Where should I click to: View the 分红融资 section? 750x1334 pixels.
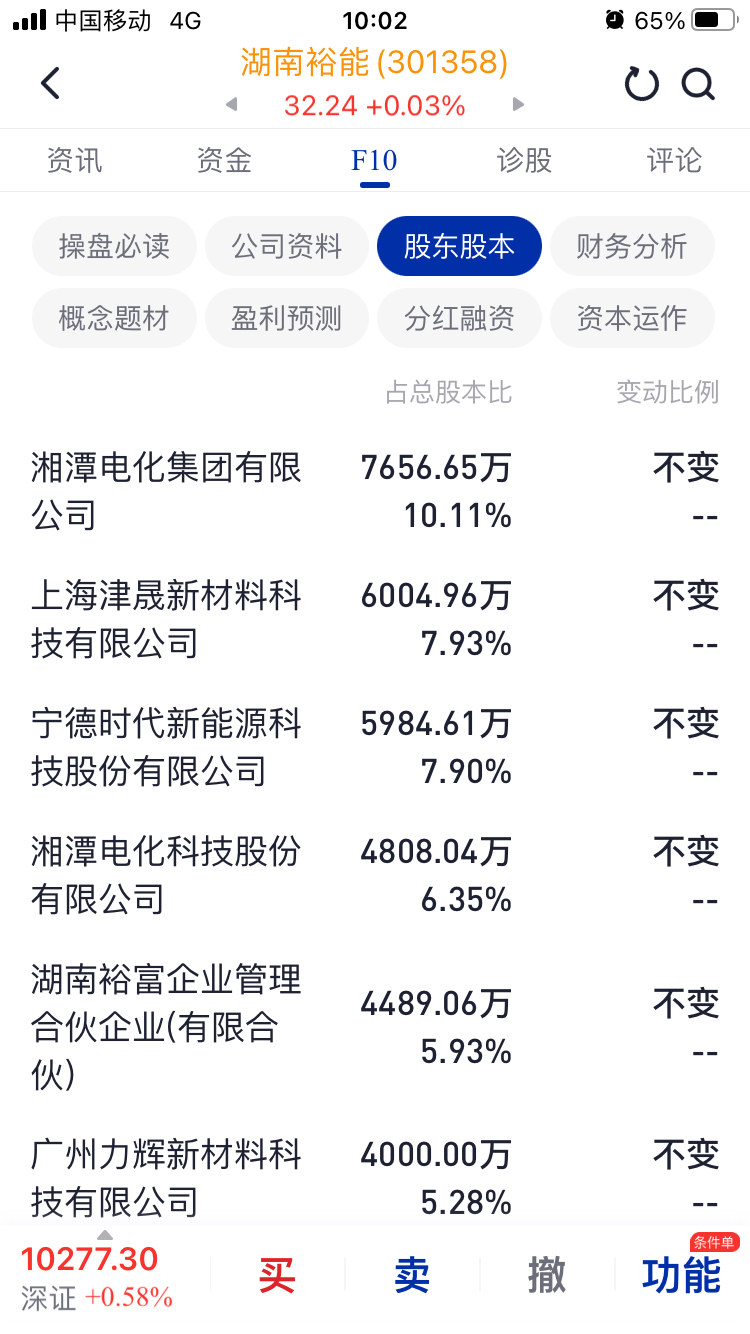tap(459, 319)
